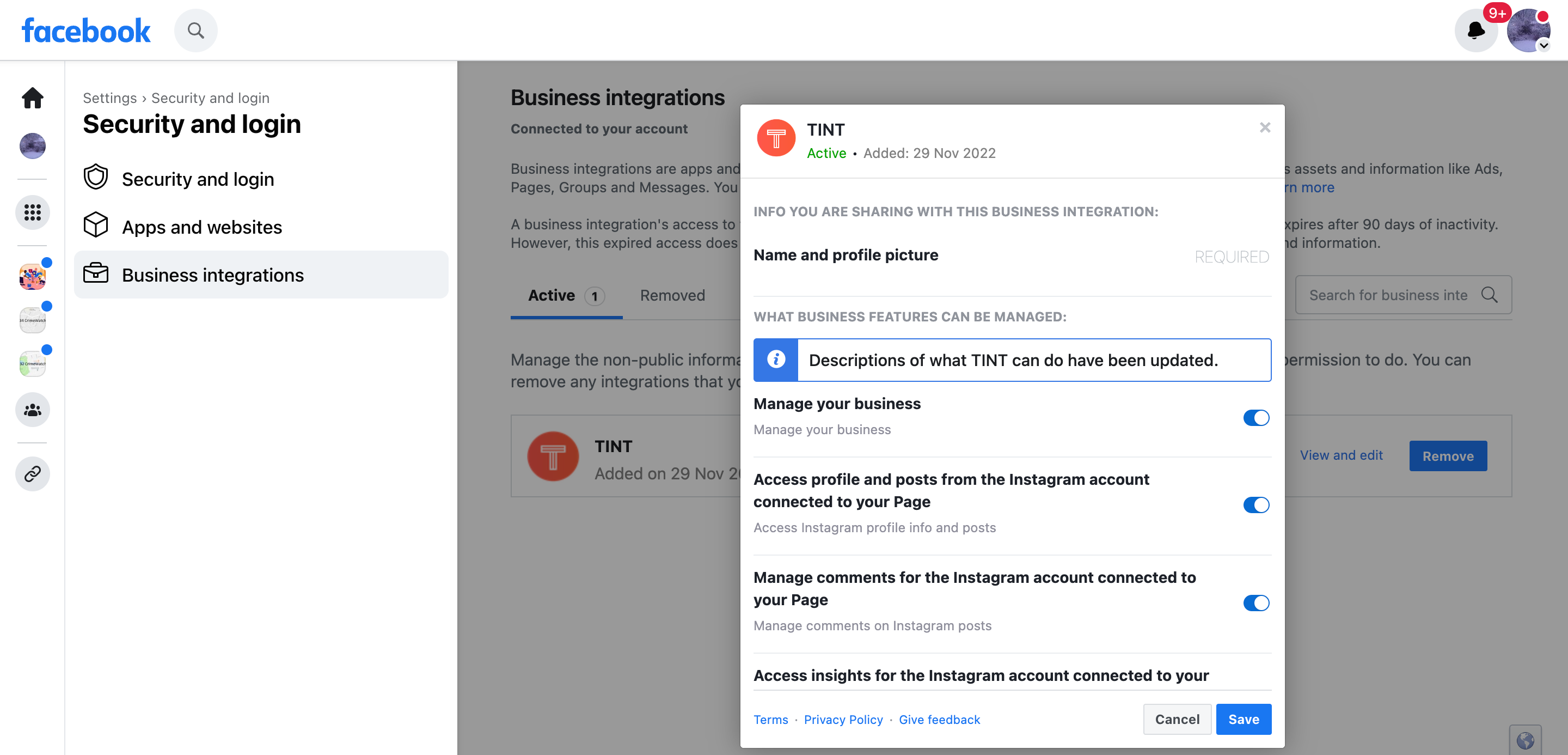
Task: Go to the Home icon in sidebar
Action: click(32, 98)
